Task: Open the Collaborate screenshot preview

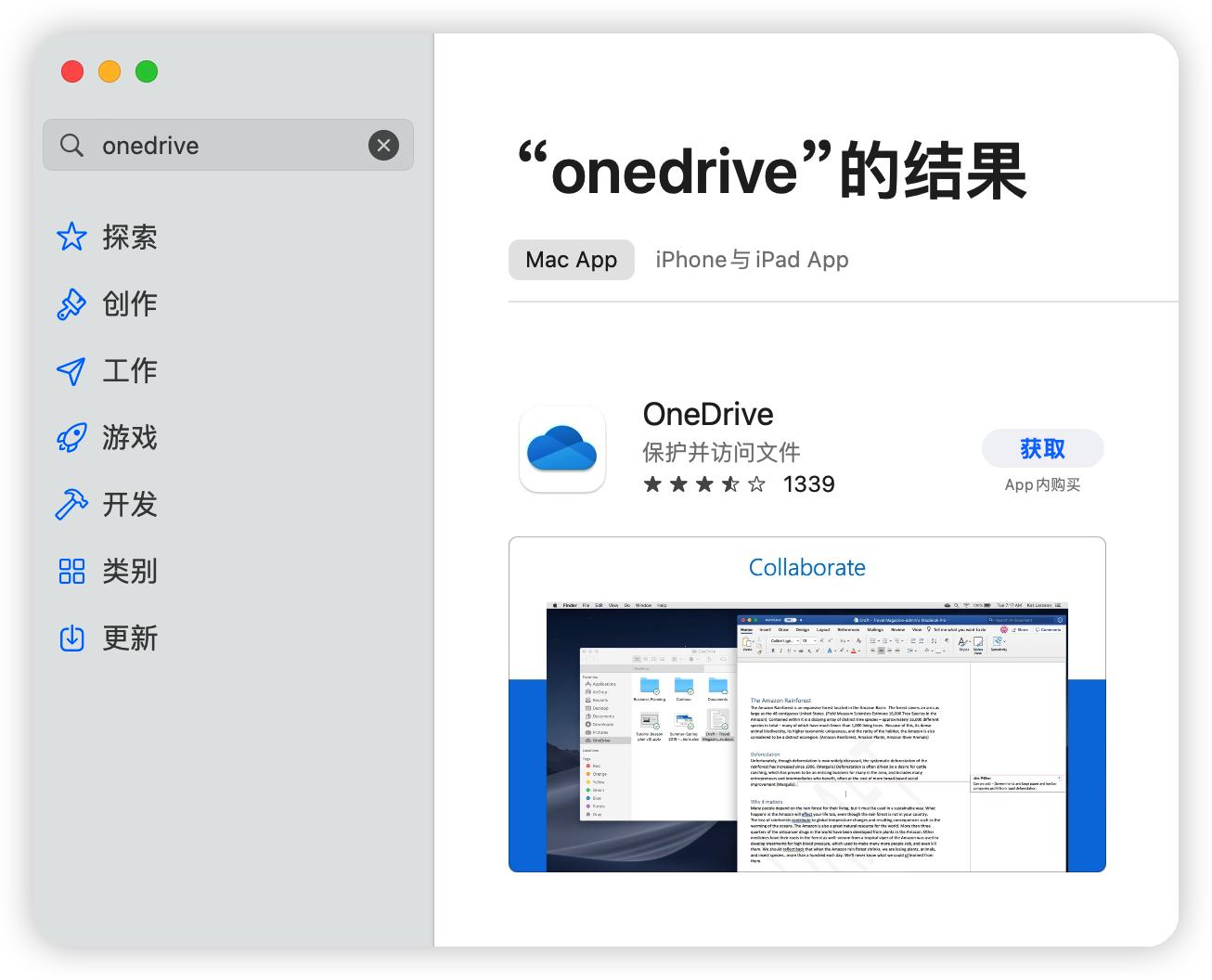Action: pos(807,704)
